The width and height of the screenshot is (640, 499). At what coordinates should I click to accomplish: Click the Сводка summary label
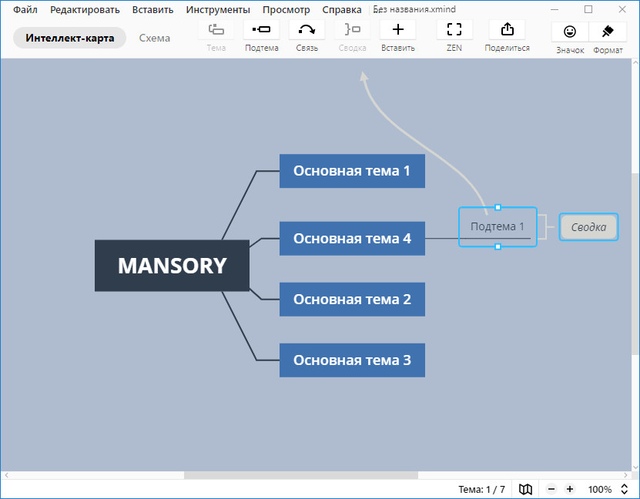click(588, 227)
